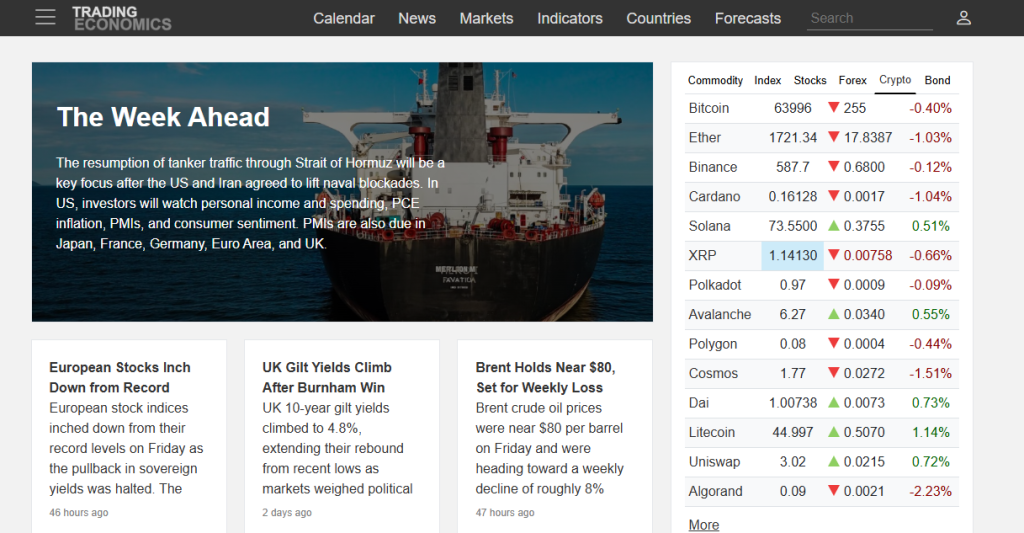
Task: Click the '46 hours ago' timestamp
Action: (79, 513)
